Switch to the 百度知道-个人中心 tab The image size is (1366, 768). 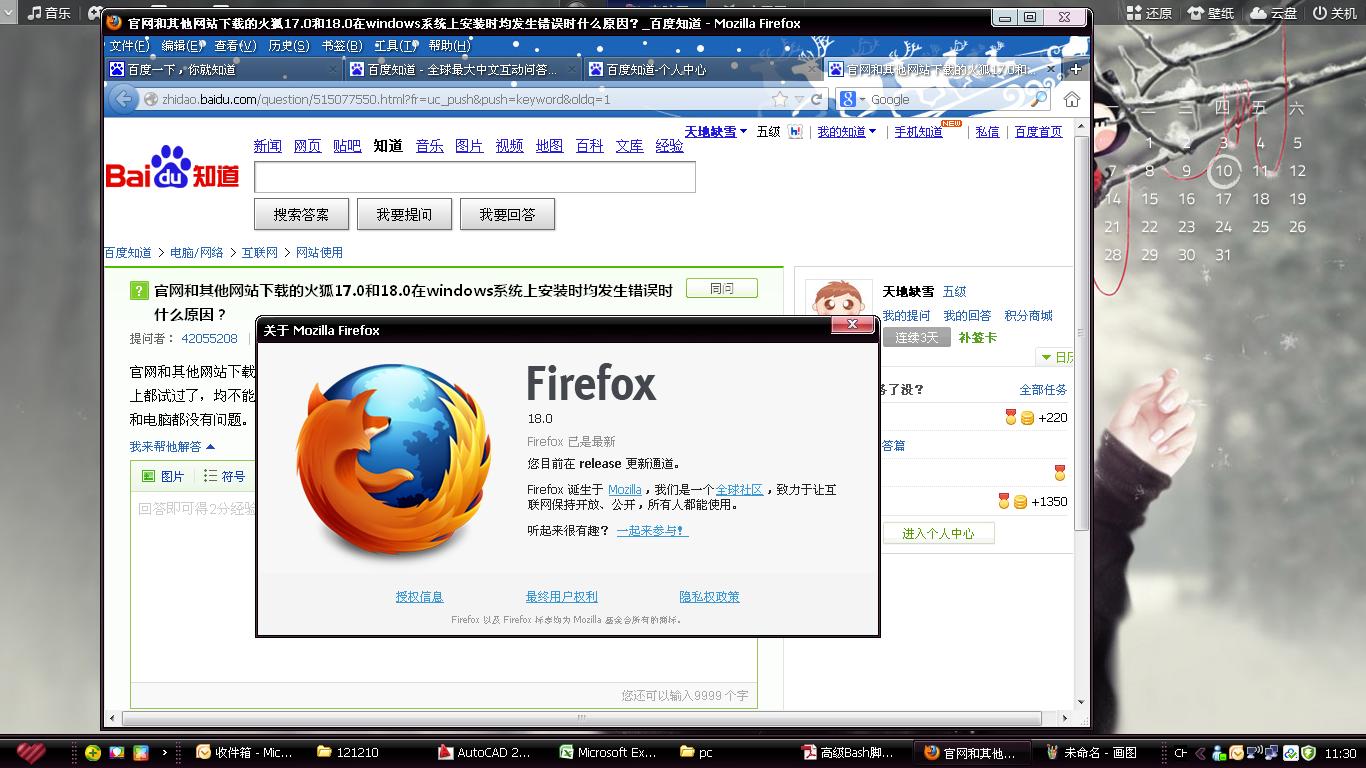[x=703, y=69]
